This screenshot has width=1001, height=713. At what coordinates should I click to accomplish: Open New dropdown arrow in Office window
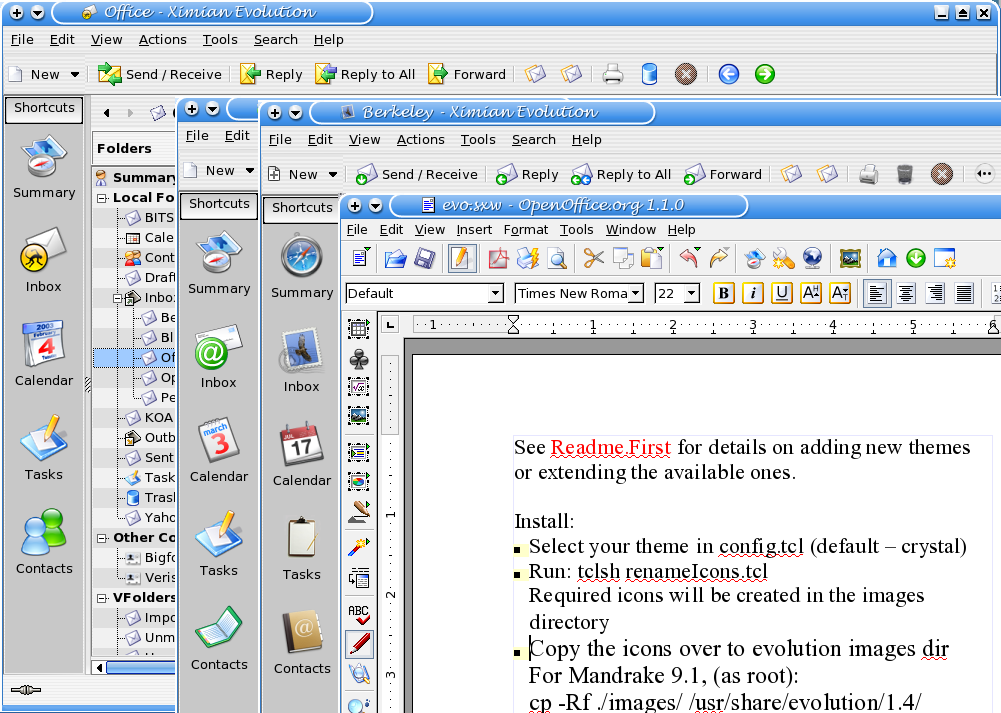(75, 74)
